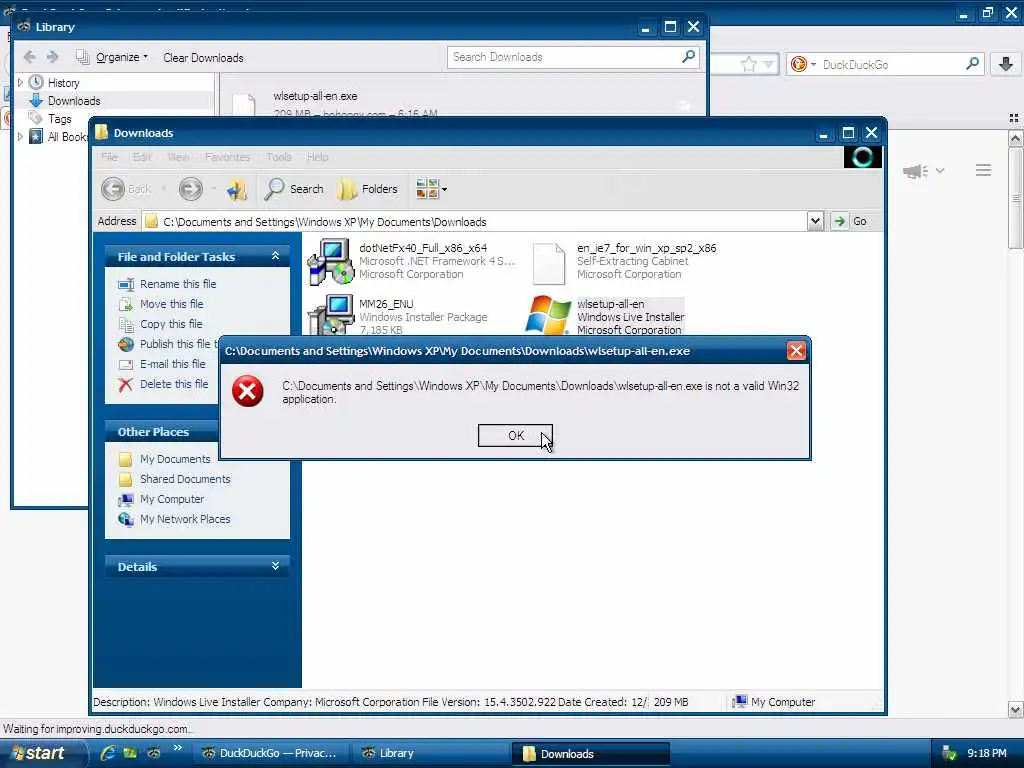Click the Forward arrow in Downloads explorer

pyautogui.click(x=191, y=189)
